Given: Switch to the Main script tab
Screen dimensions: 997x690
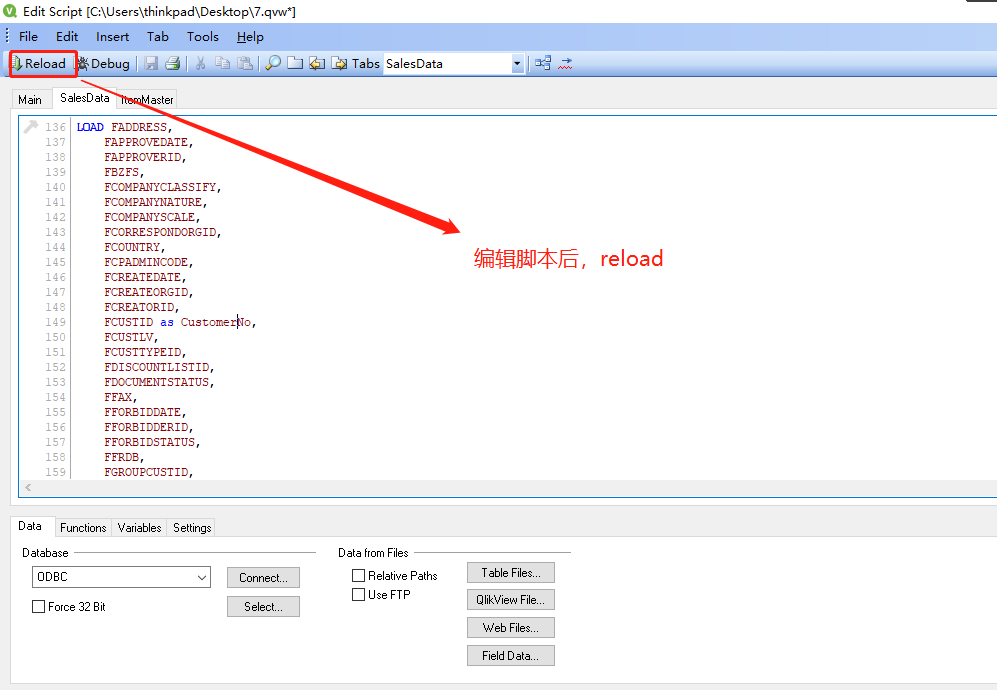Looking at the screenshot, I should point(30,99).
